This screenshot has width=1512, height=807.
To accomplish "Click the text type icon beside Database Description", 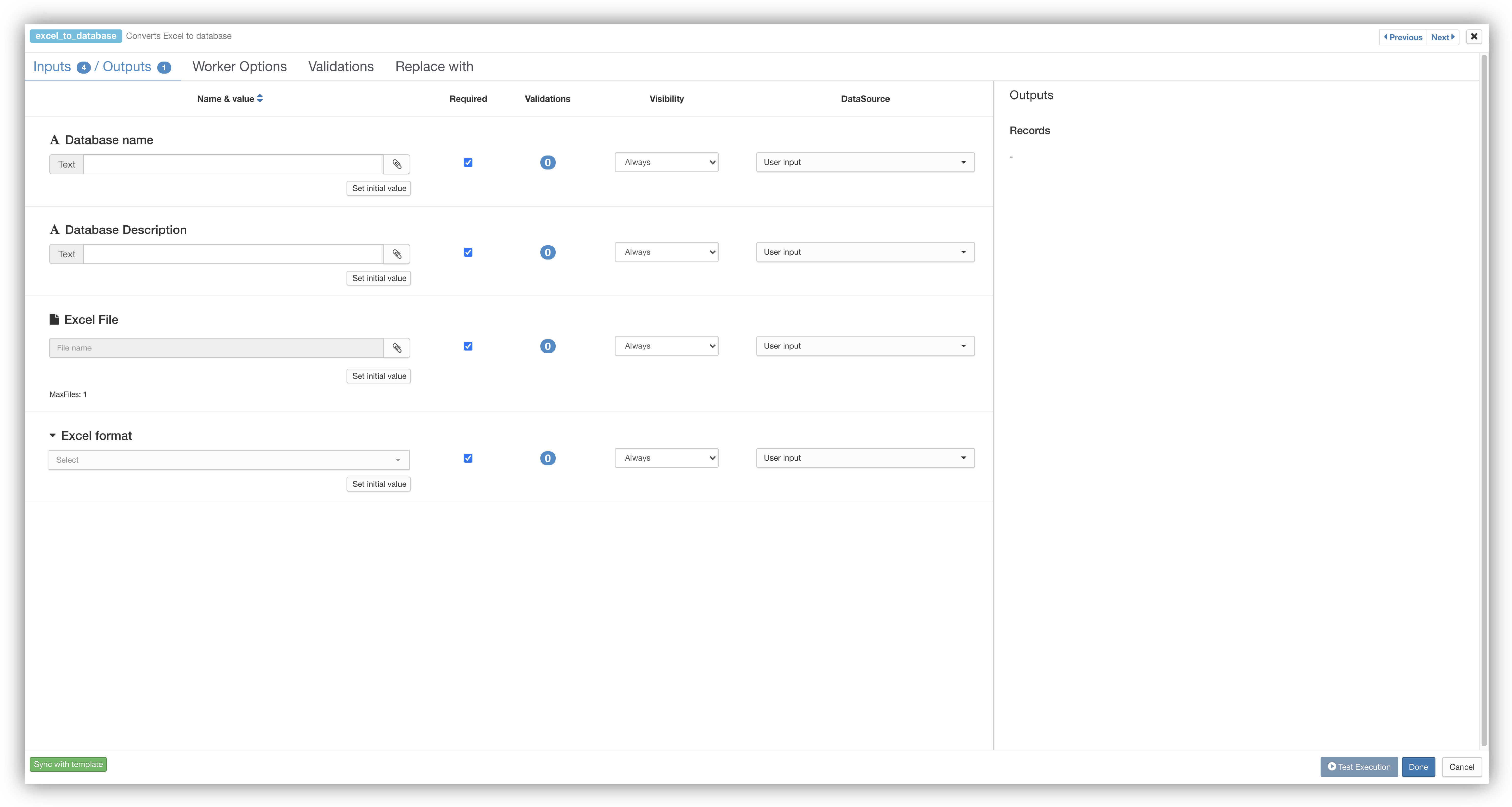I will pyautogui.click(x=54, y=229).
